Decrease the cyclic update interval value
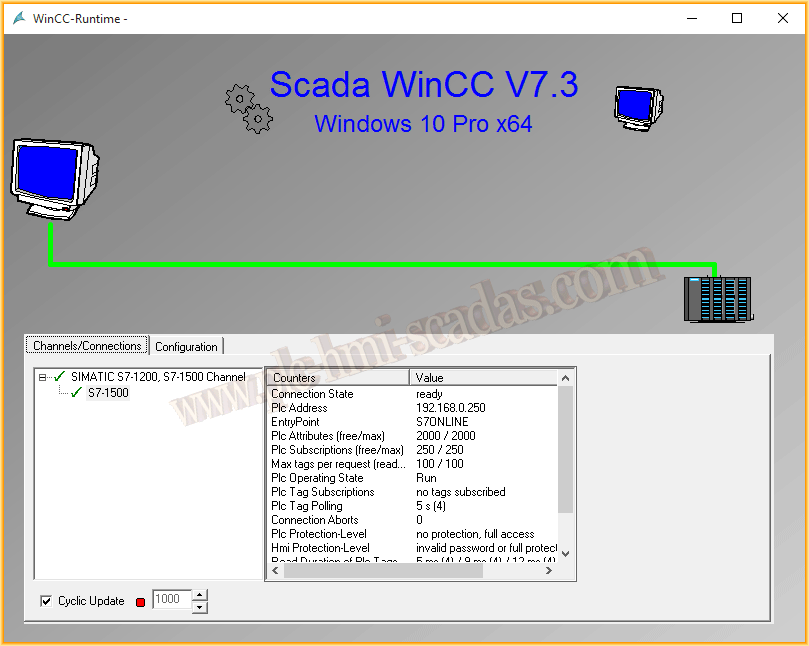This screenshot has height=646, width=809. (199, 606)
